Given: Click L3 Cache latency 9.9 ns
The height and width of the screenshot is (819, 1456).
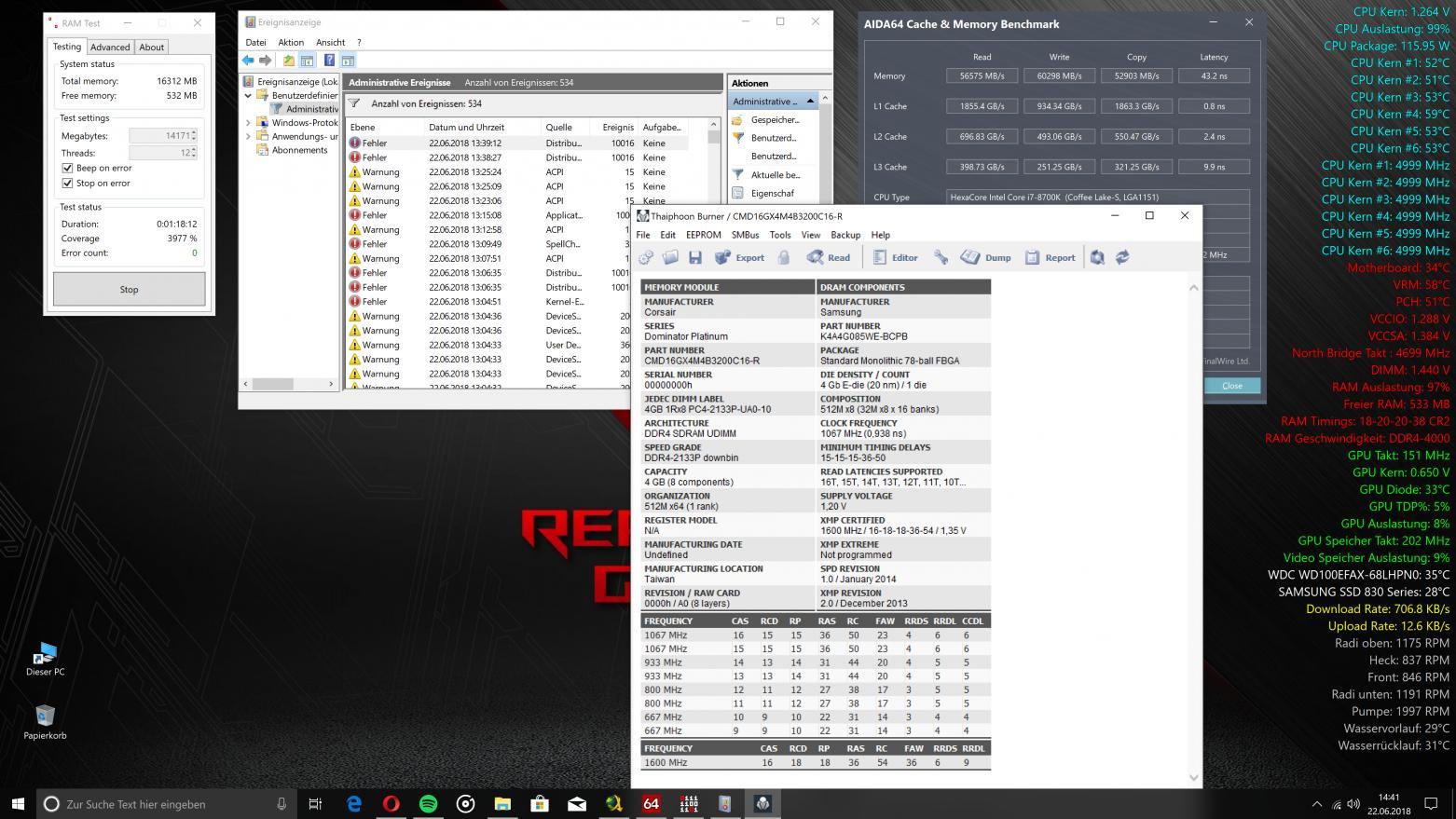Looking at the screenshot, I should tap(1214, 168).
